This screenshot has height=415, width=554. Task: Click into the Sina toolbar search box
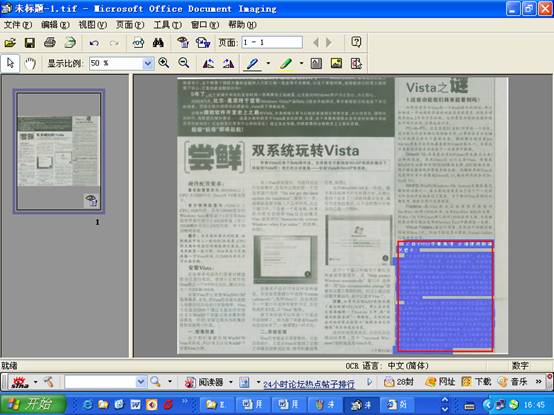[100, 382]
